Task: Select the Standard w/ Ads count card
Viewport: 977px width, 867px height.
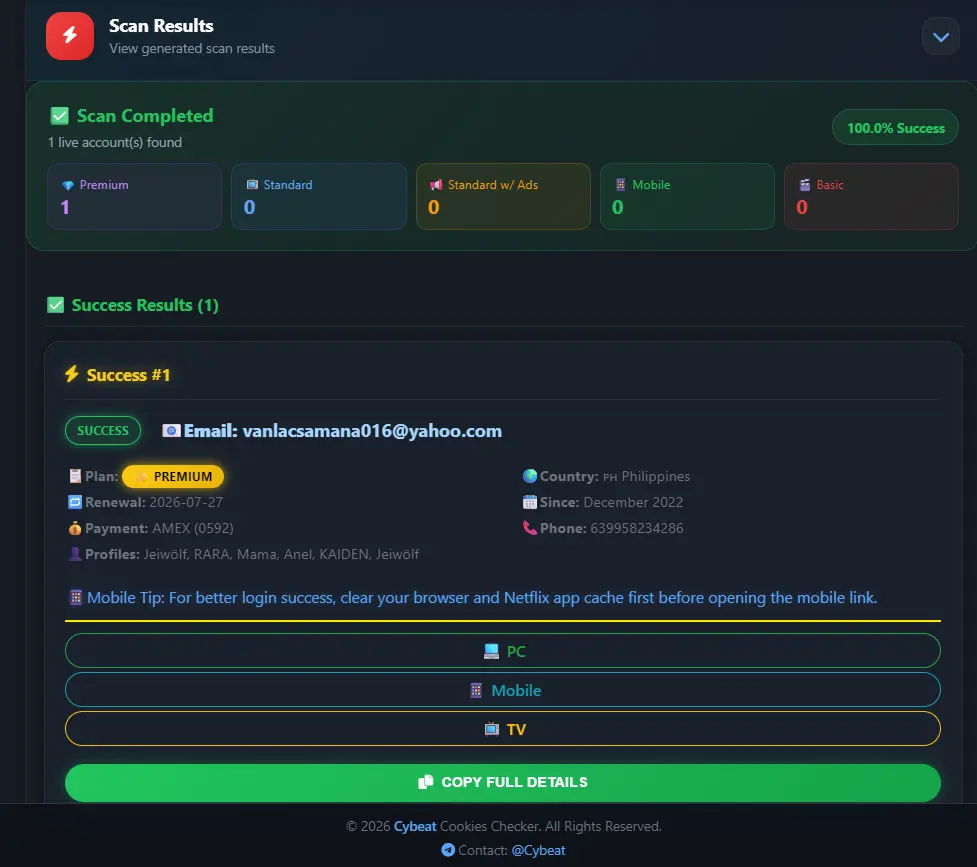Action: (503, 196)
